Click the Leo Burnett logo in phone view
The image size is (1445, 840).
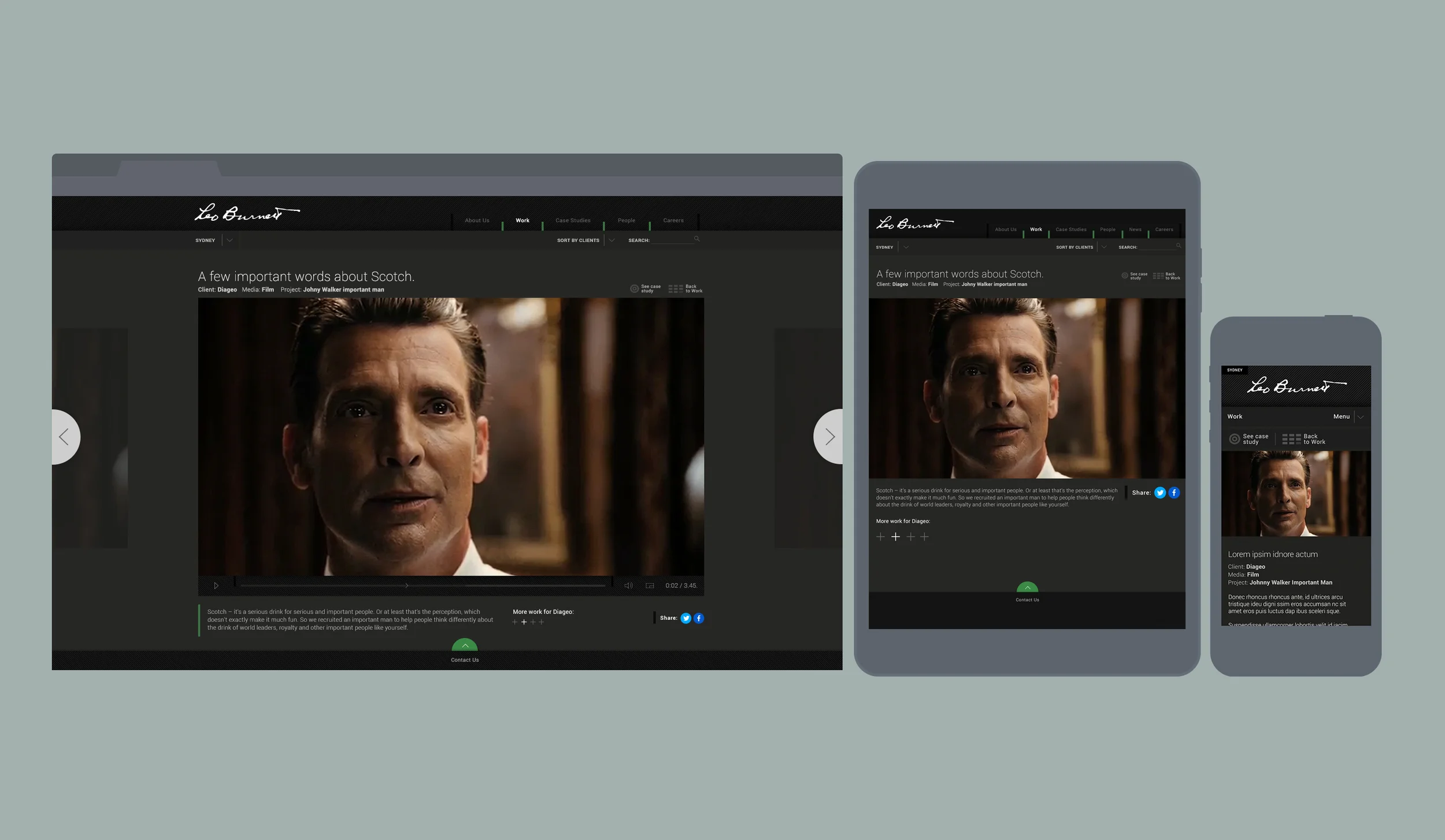tap(1296, 386)
